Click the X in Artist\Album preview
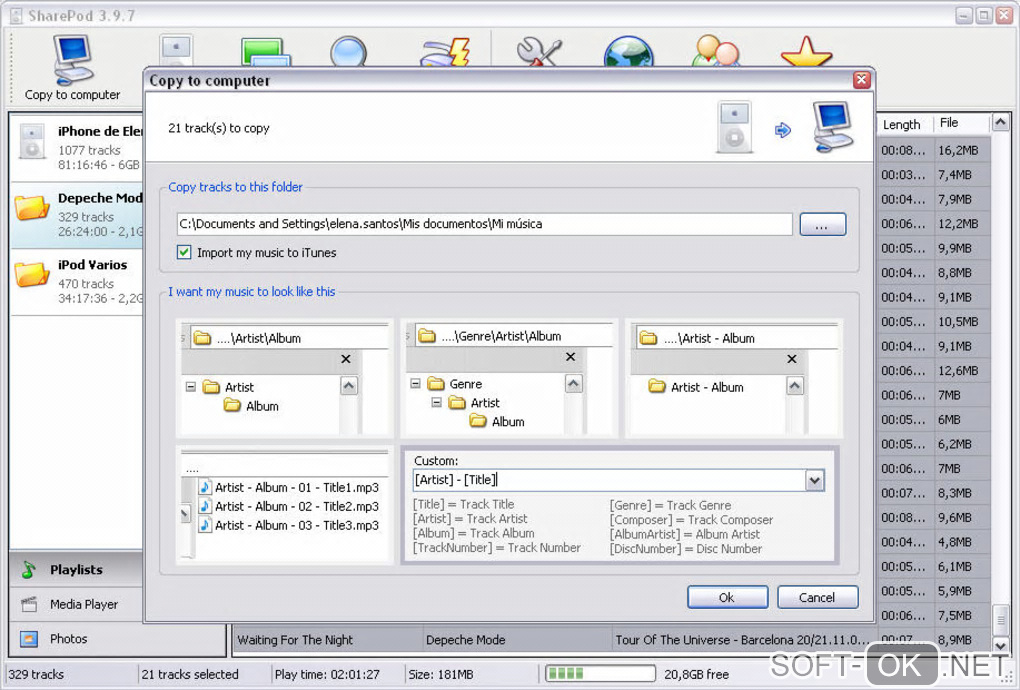 click(346, 359)
